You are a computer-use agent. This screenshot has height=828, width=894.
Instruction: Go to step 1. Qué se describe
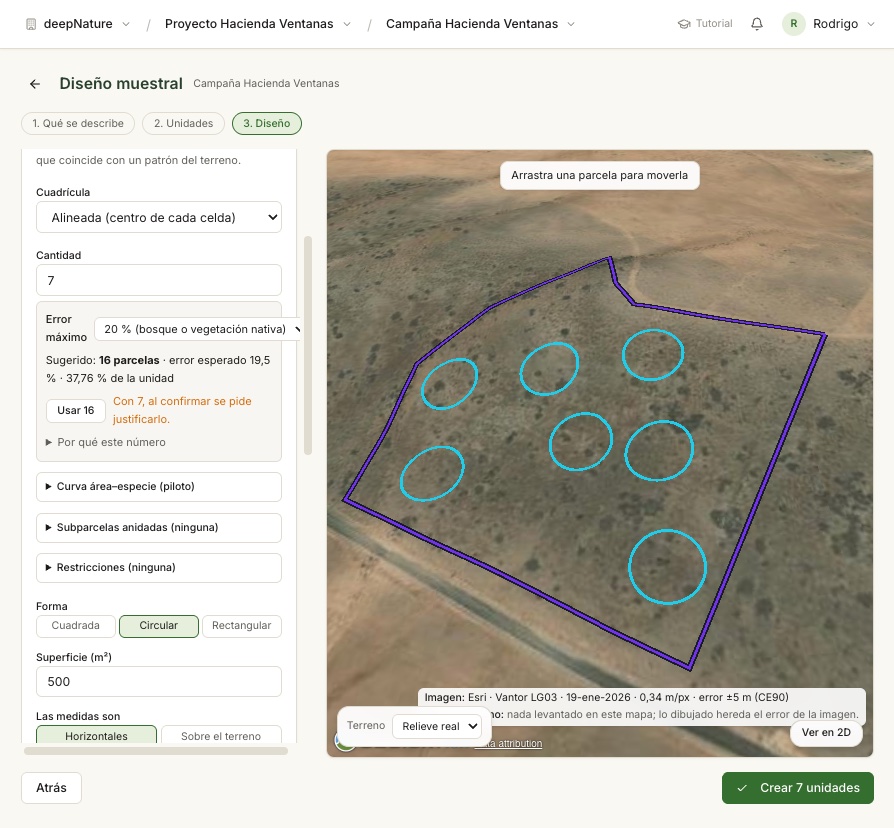78,123
